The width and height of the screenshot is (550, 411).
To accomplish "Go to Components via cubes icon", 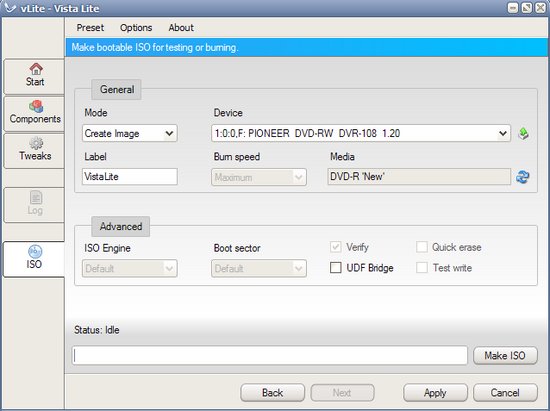I will click(36, 106).
